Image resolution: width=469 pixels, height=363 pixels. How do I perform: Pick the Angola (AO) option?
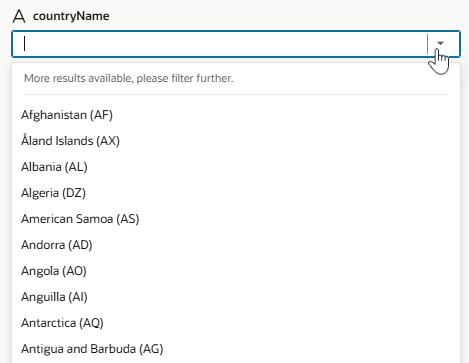236,271
